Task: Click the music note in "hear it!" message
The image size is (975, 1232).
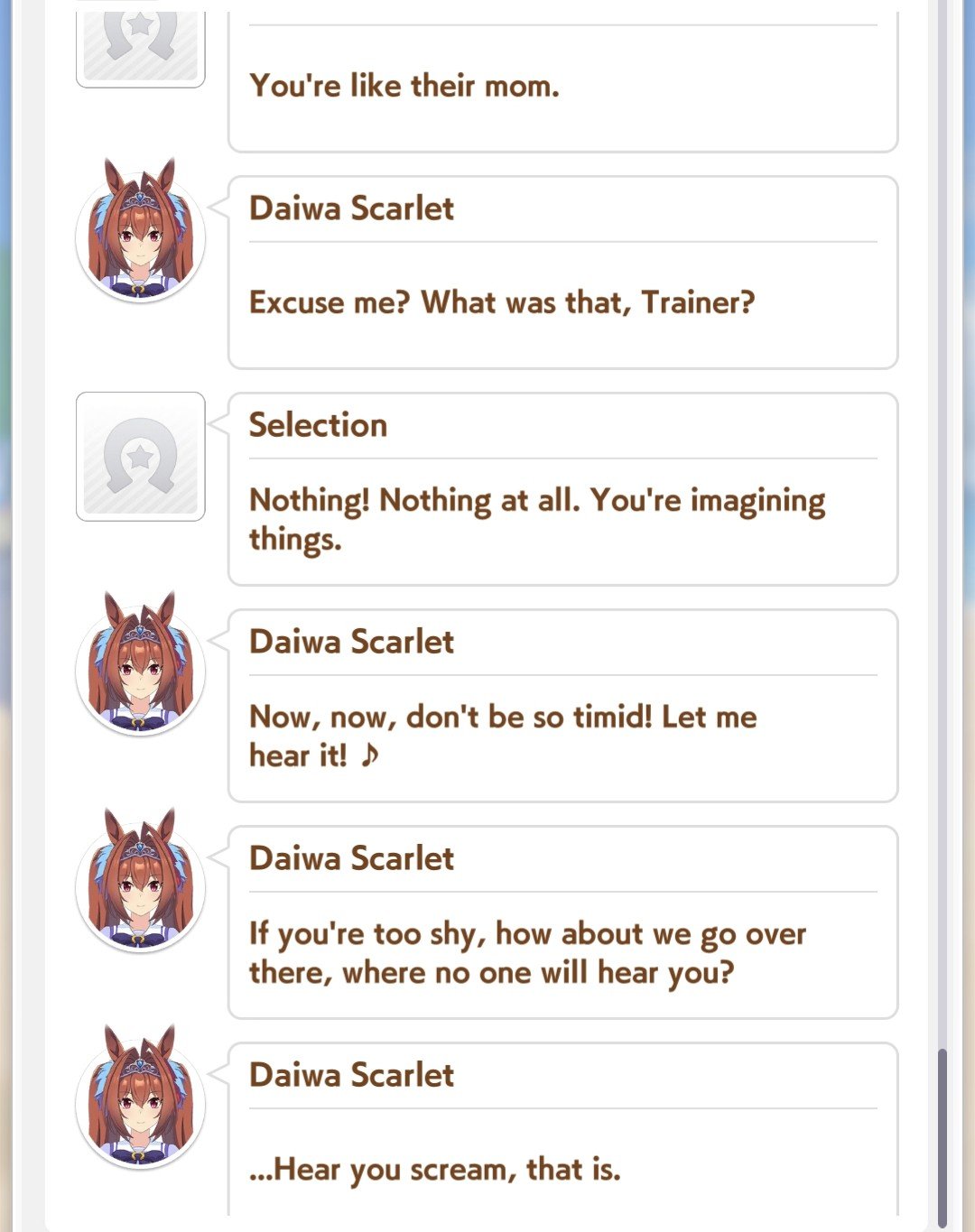Action: pyautogui.click(x=369, y=755)
